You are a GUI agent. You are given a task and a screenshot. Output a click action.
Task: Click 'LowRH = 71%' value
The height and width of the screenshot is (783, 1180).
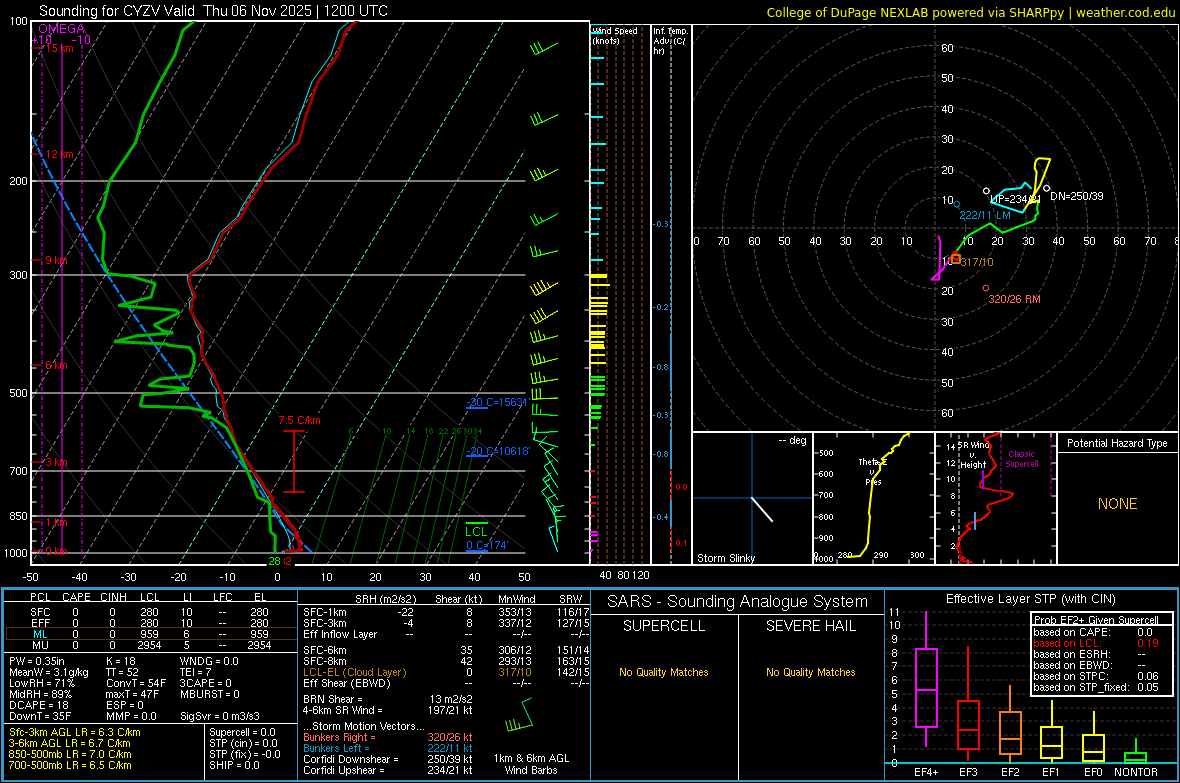[x=42, y=683]
